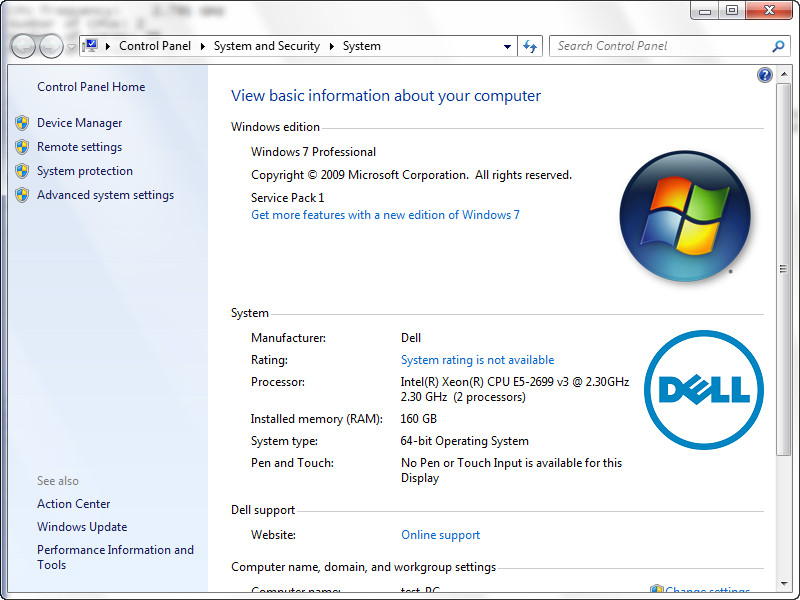Click the 160 GB installed memory value
The width and height of the screenshot is (800, 600).
point(418,419)
